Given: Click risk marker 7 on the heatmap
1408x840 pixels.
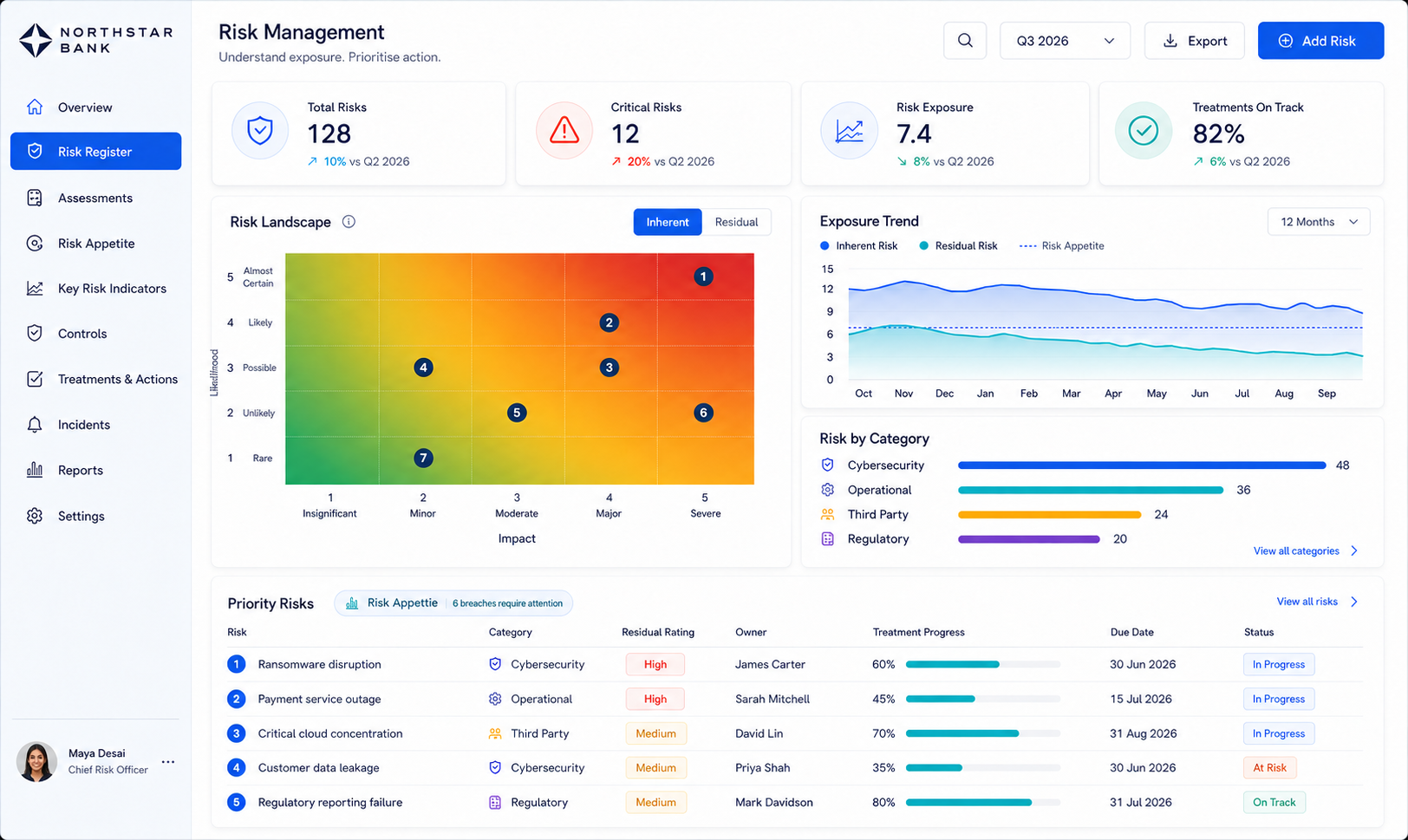Looking at the screenshot, I should click(423, 458).
